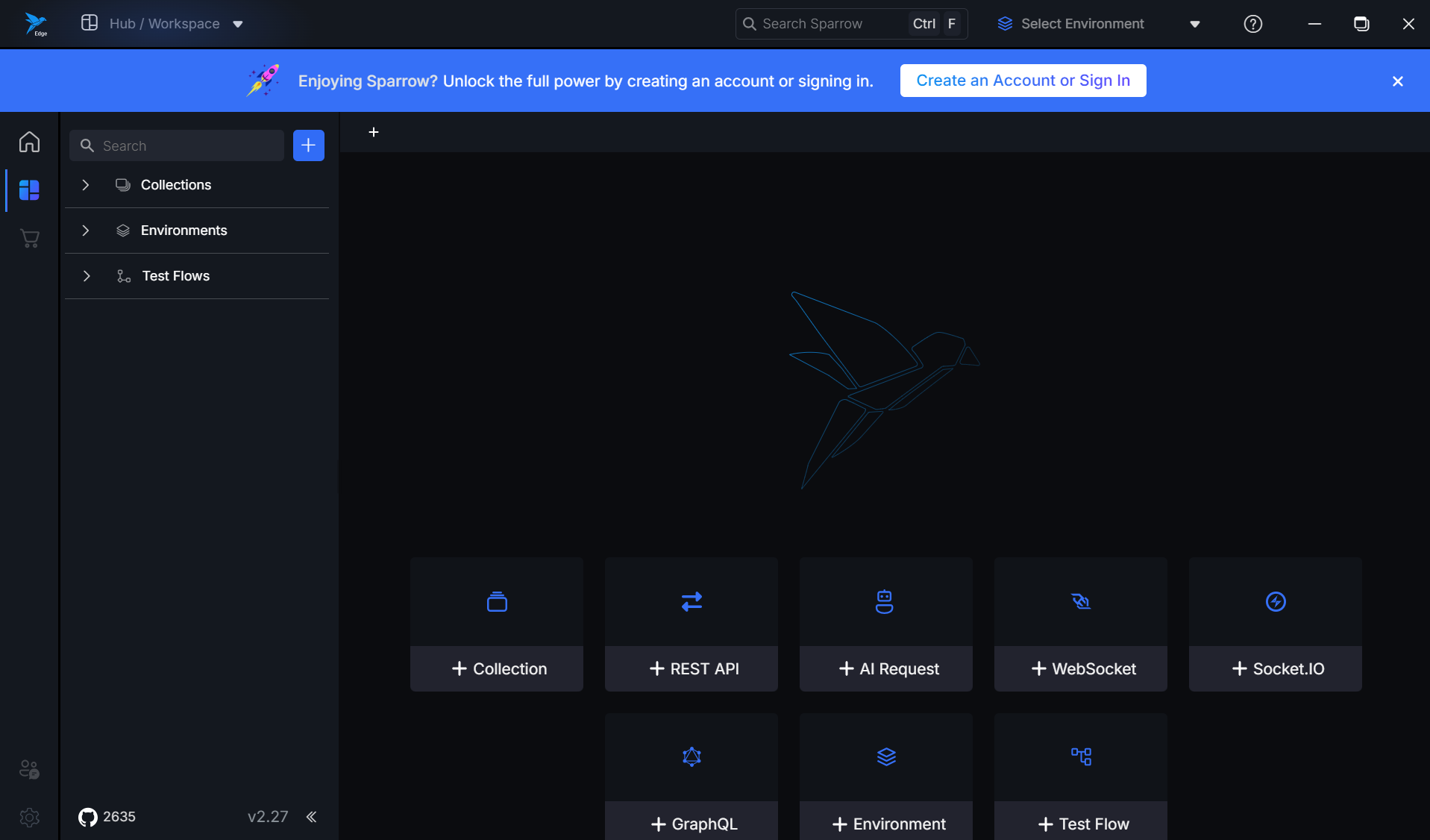Screen dimensions: 1430x840
Task: Create a new Collection
Action: tap(497, 669)
